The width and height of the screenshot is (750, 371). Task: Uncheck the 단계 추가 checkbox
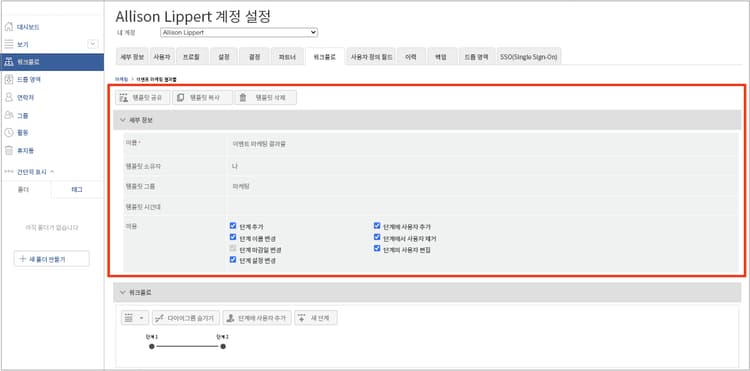[233, 225]
